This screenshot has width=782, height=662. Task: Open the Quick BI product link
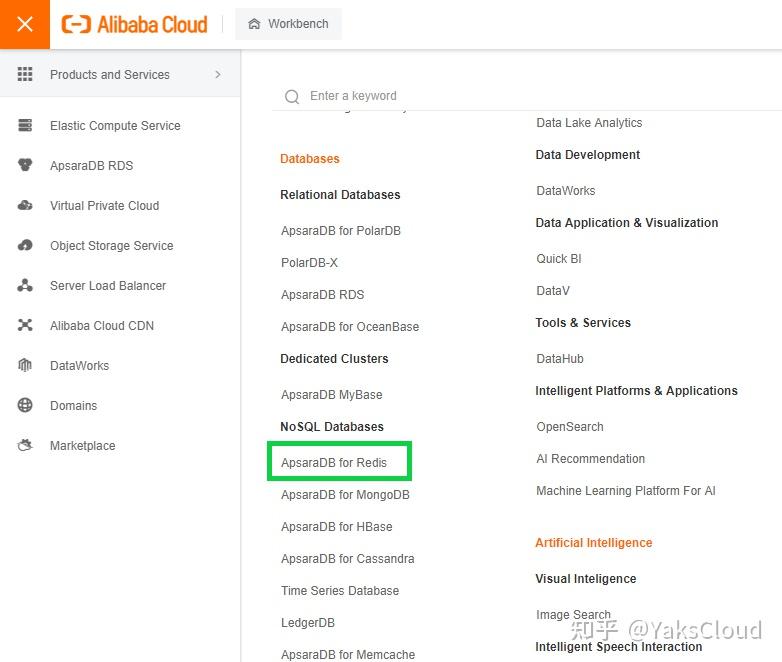(x=559, y=259)
